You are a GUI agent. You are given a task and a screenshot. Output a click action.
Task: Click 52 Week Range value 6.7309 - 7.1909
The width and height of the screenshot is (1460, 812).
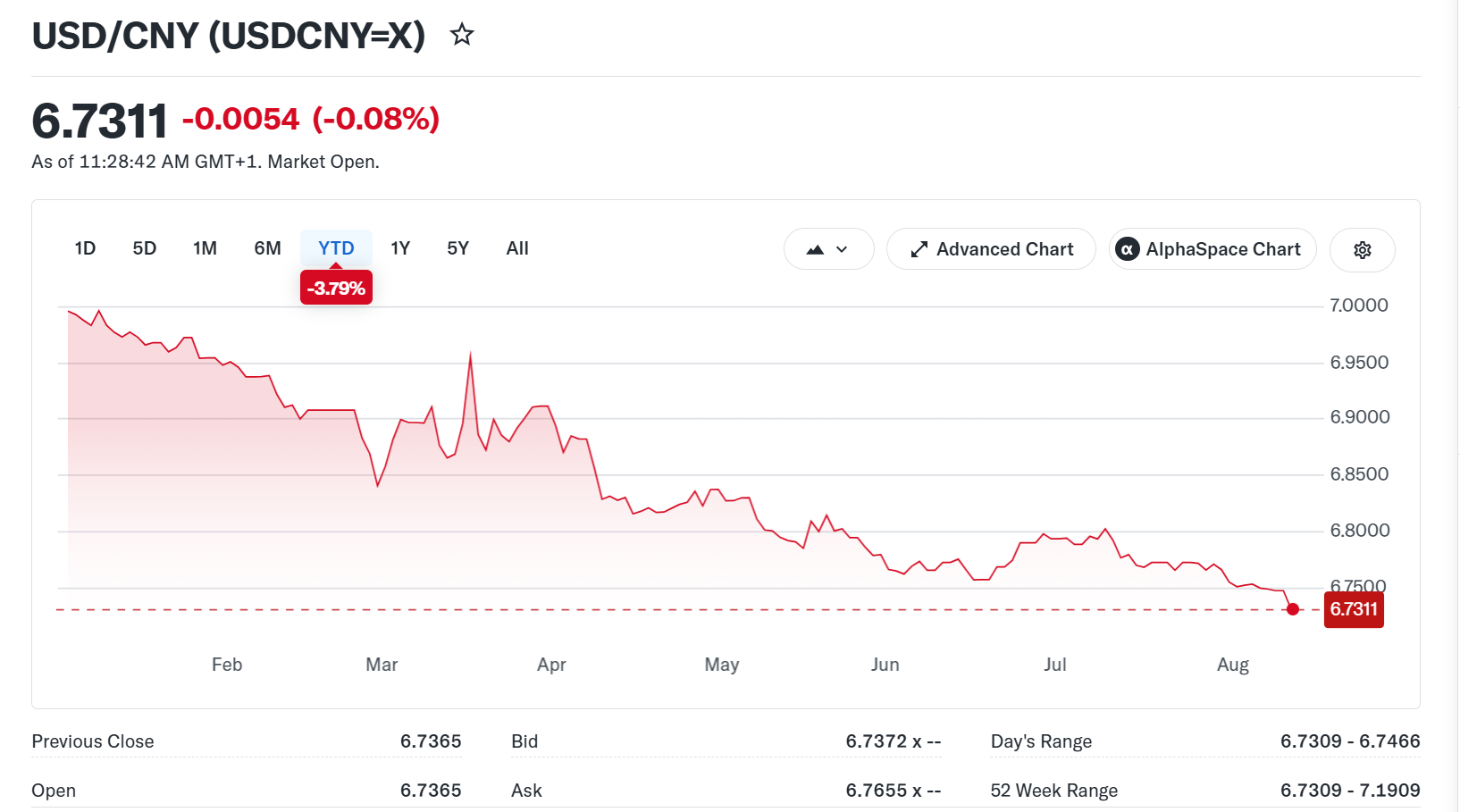click(1350, 791)
